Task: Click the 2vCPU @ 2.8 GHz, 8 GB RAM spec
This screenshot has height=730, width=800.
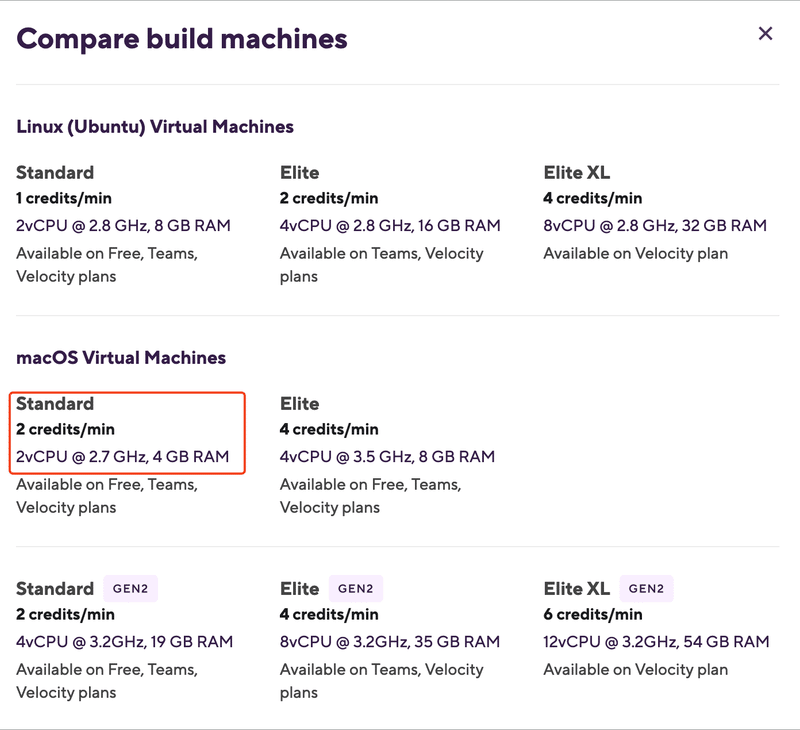Action: tap(123, 225)
